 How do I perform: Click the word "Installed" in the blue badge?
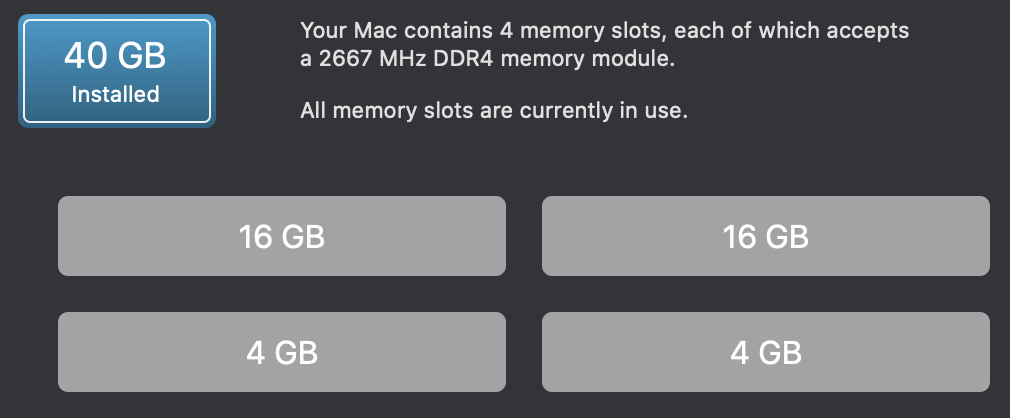[x=116, y=95]
